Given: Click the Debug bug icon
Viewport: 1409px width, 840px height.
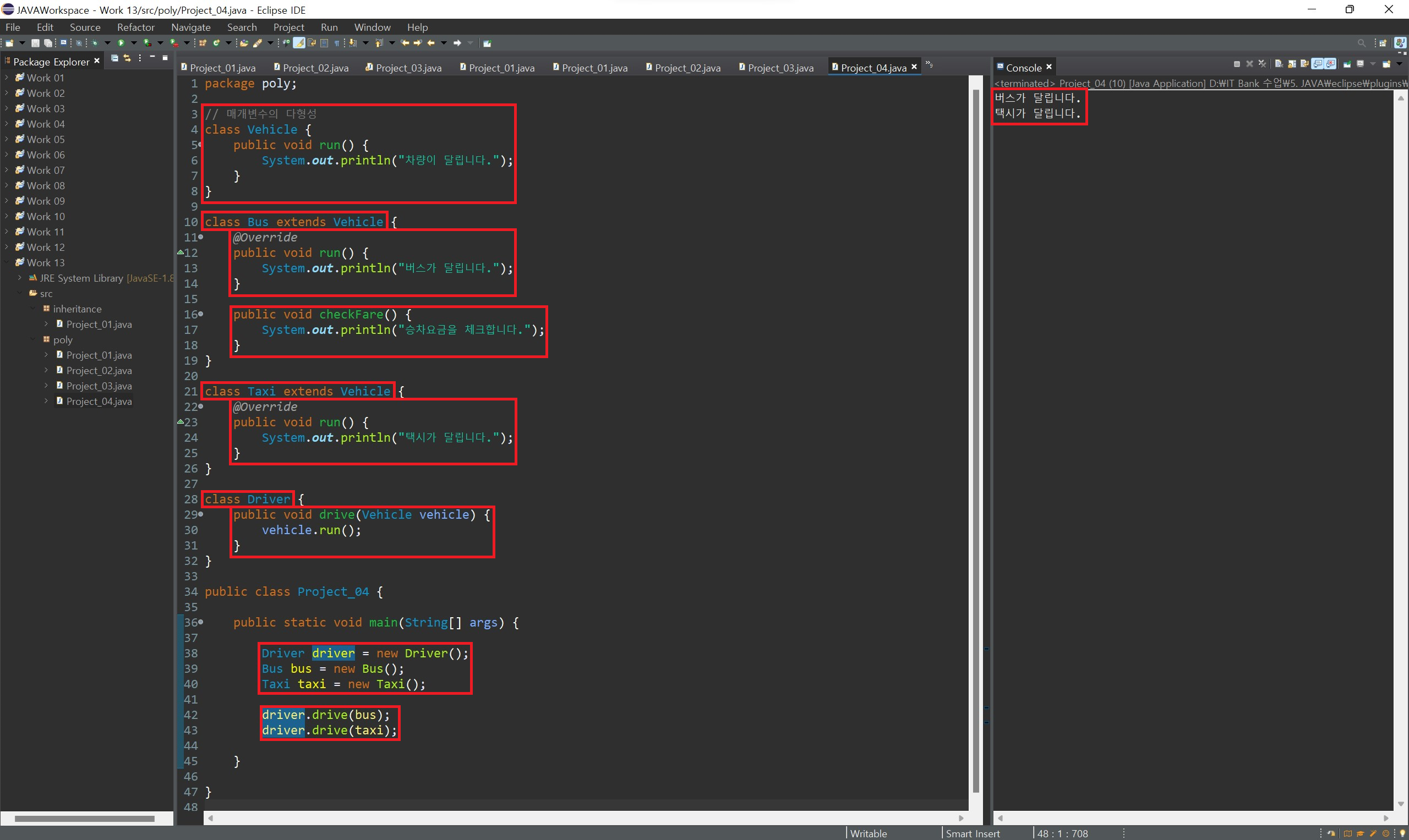Looking at the screenshot, I should 95,43.
